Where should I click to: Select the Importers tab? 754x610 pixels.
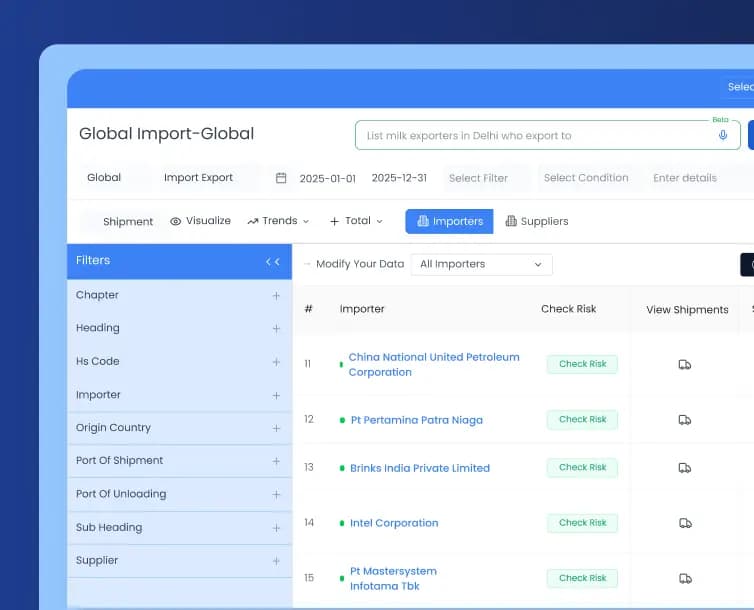click(449, 222)
